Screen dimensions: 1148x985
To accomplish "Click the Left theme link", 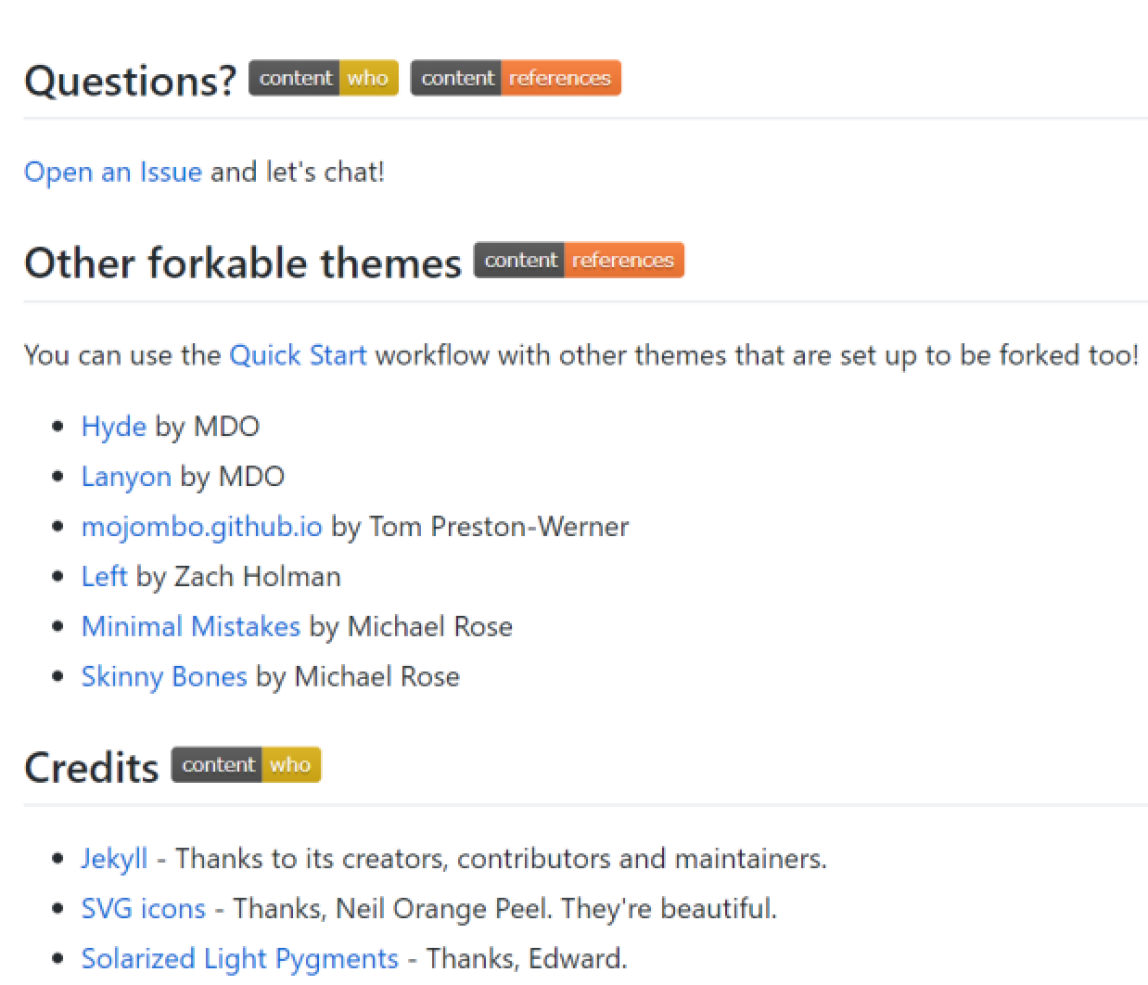I will point(104,577).
